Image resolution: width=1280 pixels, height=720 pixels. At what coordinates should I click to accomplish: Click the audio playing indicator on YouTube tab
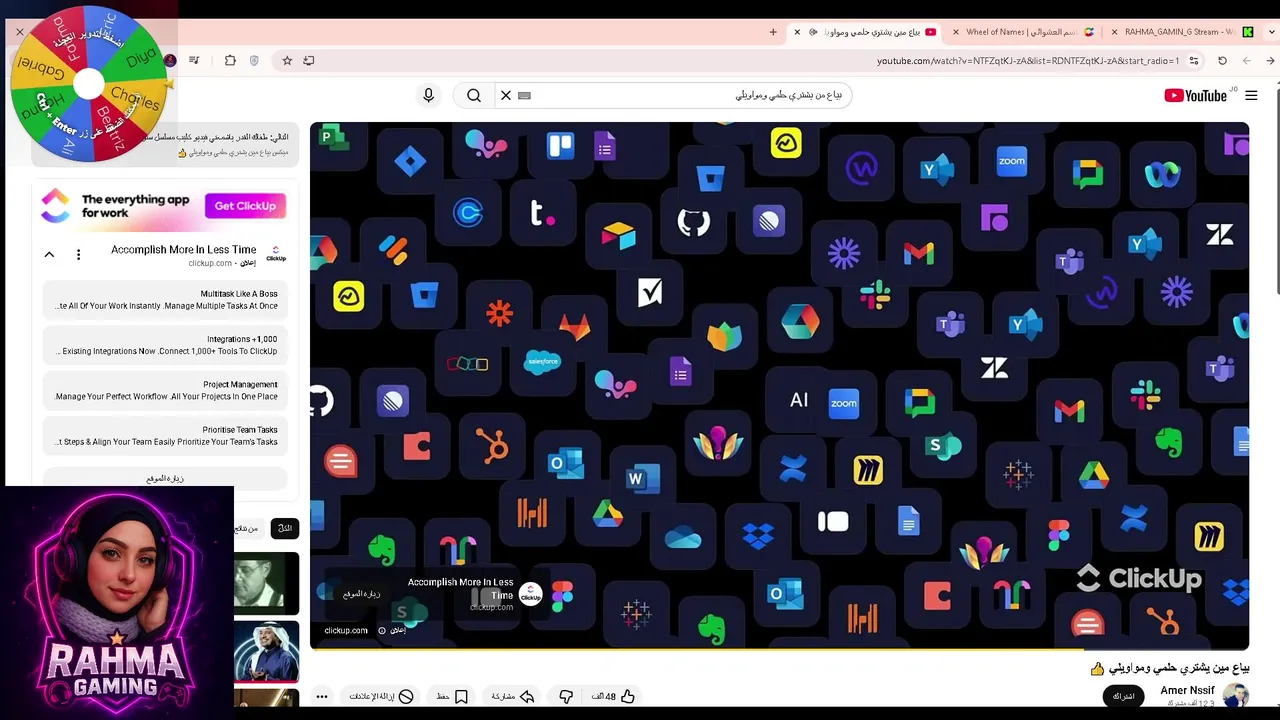coord(813,32)
